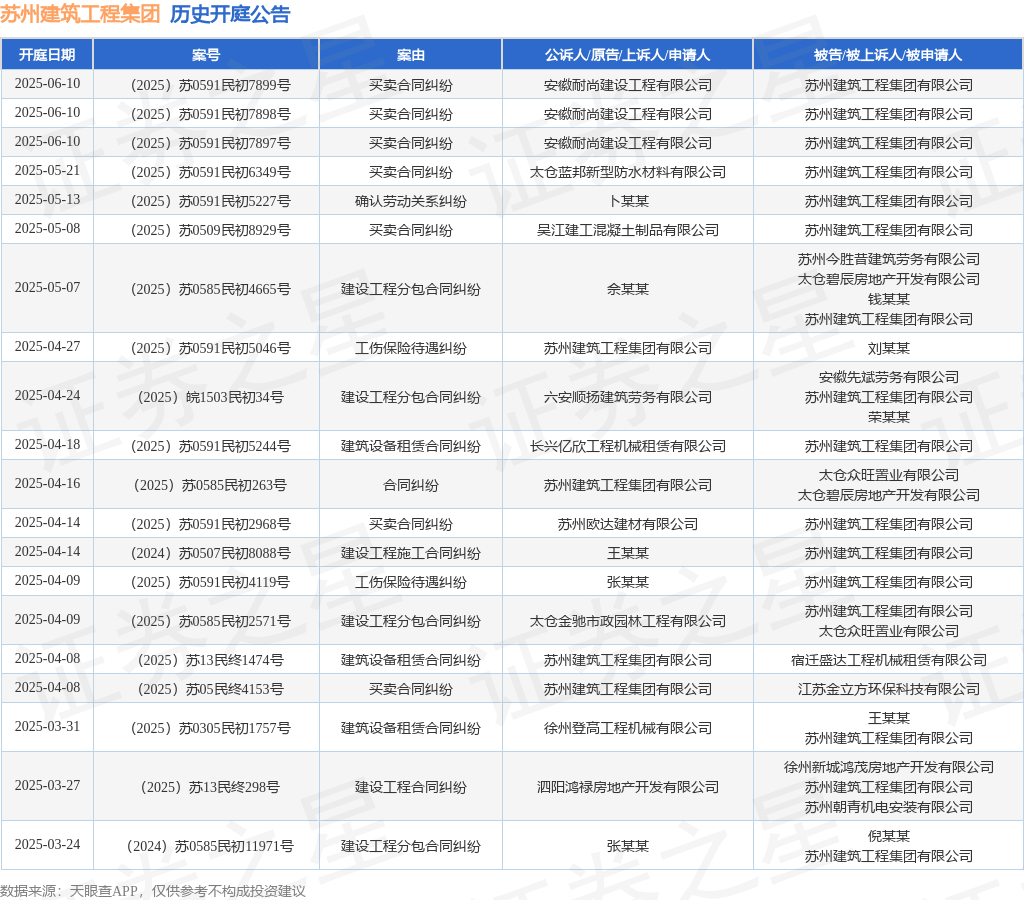The width and height of the screenshot is (1024, 900).
Task: Select the 案号 column header
Action: click(x=206, y=55)
